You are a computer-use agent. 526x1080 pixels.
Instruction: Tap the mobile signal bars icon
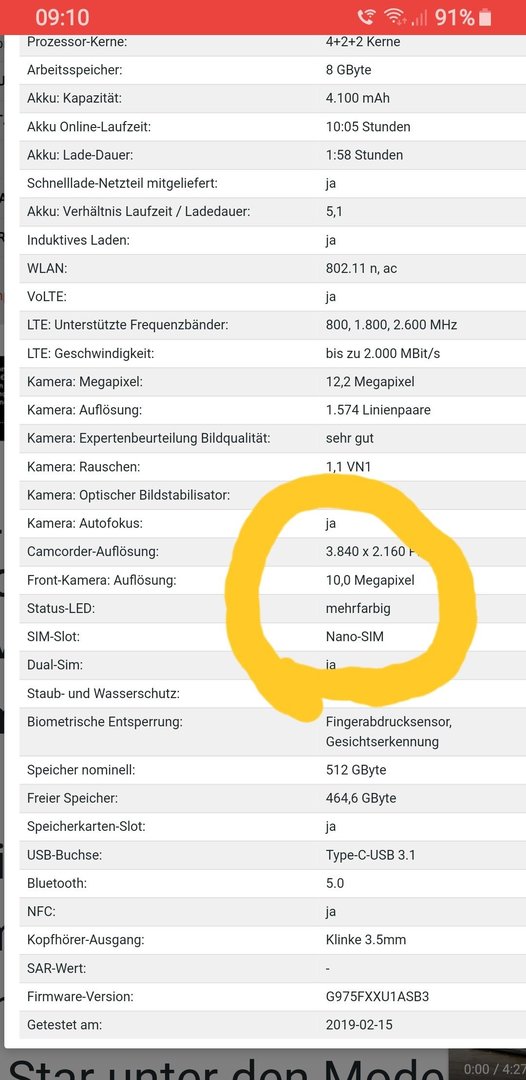point(419,18)
